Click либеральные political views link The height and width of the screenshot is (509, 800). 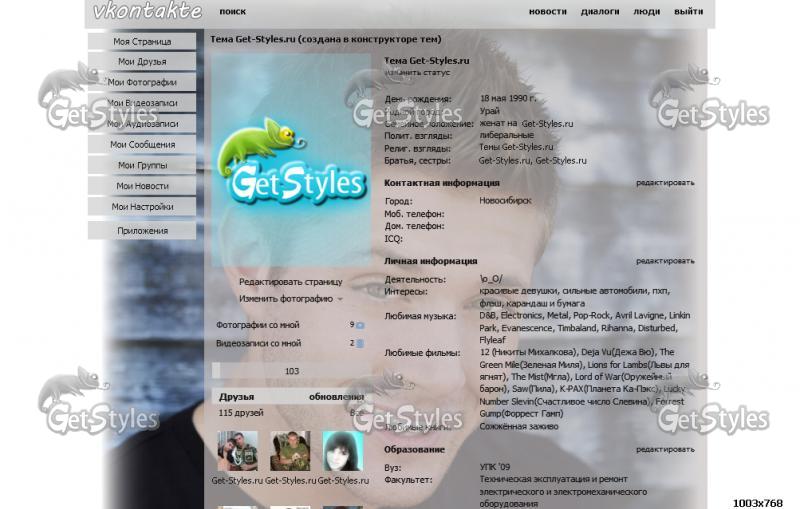point(506,135)
